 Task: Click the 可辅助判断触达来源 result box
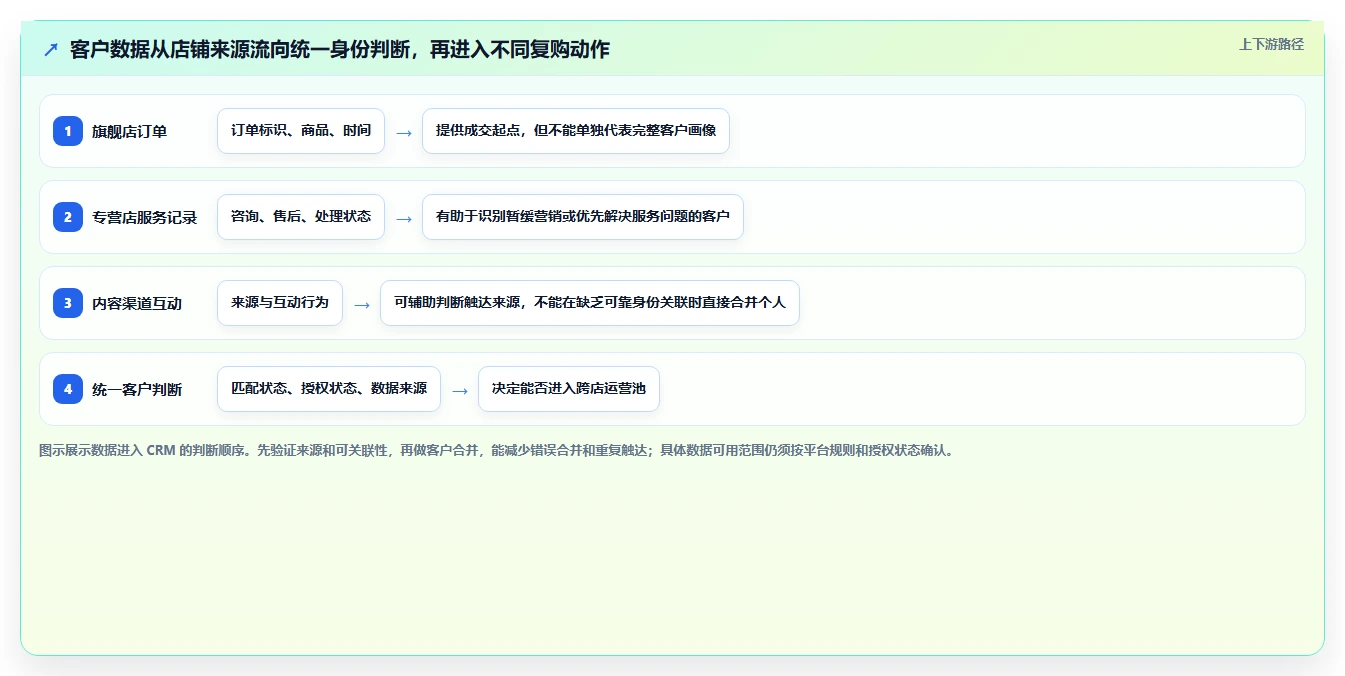tap(590, 303)
